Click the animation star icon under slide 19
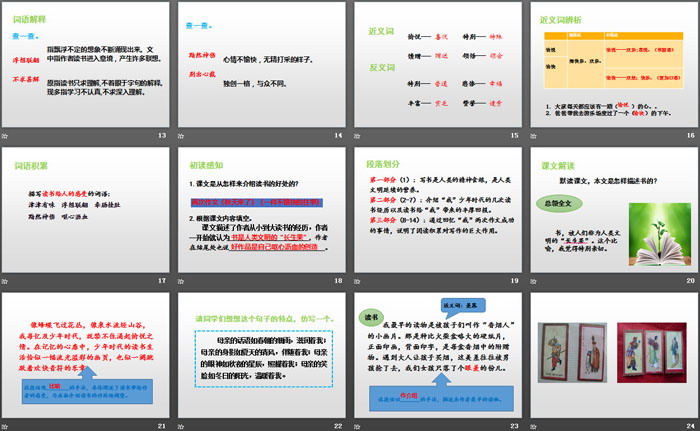The width and height of the screenshot is (700, 431). click(x=357, y=281)
